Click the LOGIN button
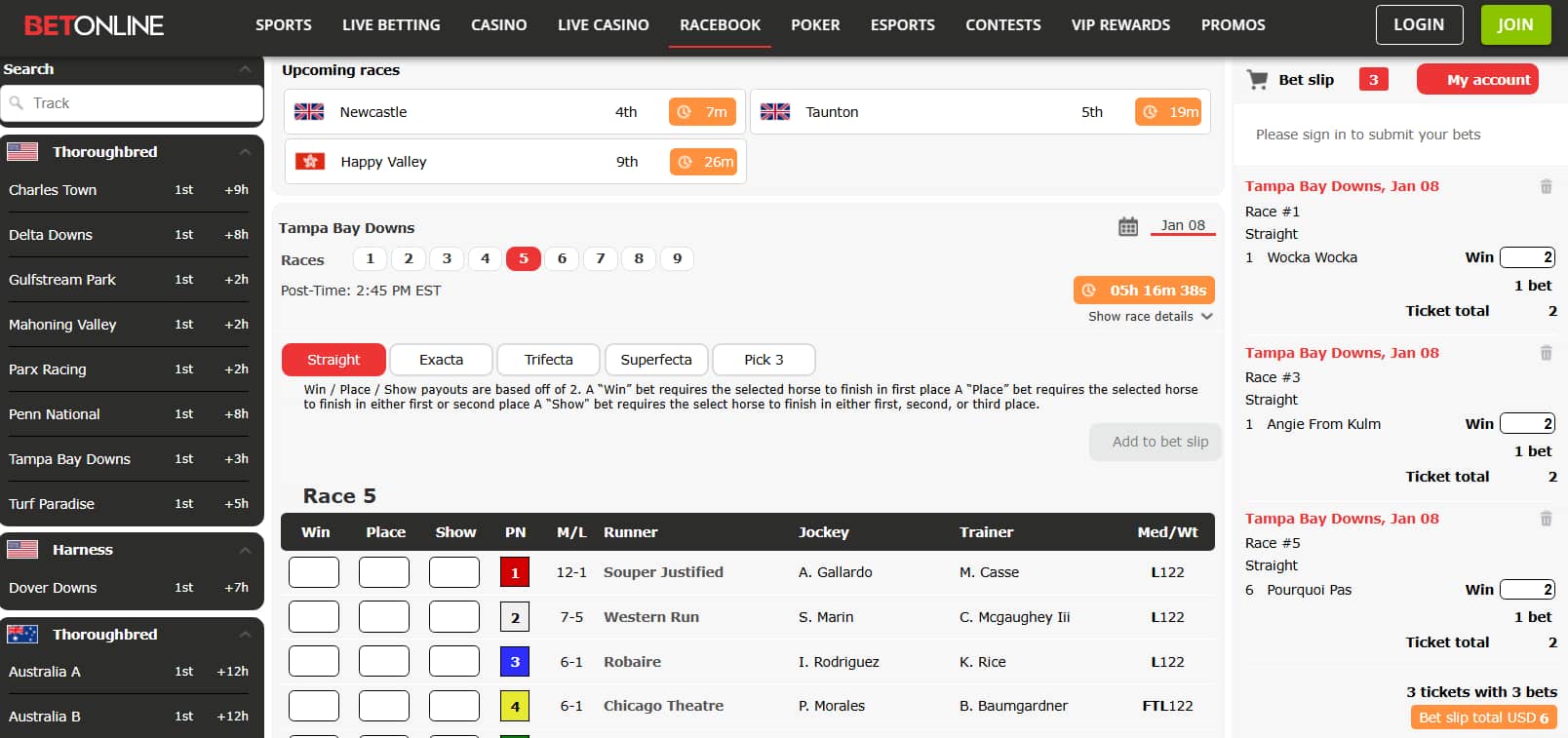The height and width of the screenshot is (738, 1568). coord(1419,25)
